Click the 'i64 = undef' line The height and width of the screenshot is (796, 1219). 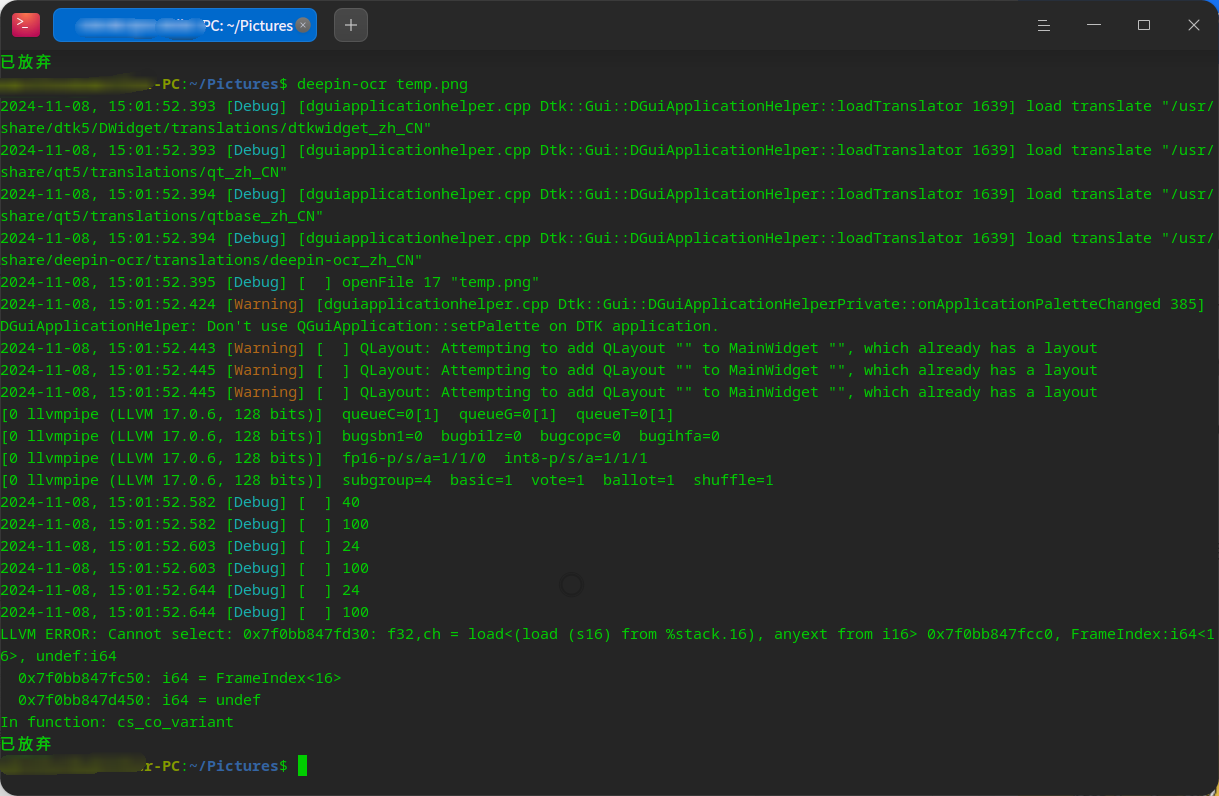click(x=139, y=700)
